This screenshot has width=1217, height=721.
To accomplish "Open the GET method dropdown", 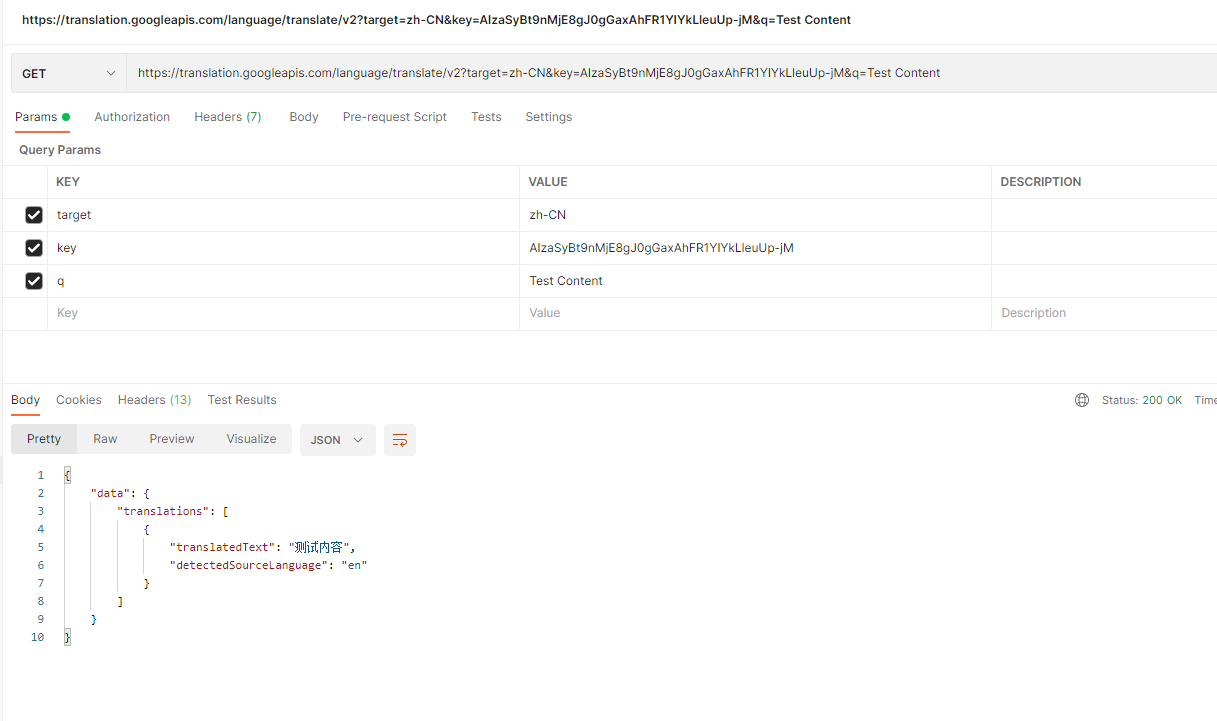I will pyautogui.click(x=69, y=73).
